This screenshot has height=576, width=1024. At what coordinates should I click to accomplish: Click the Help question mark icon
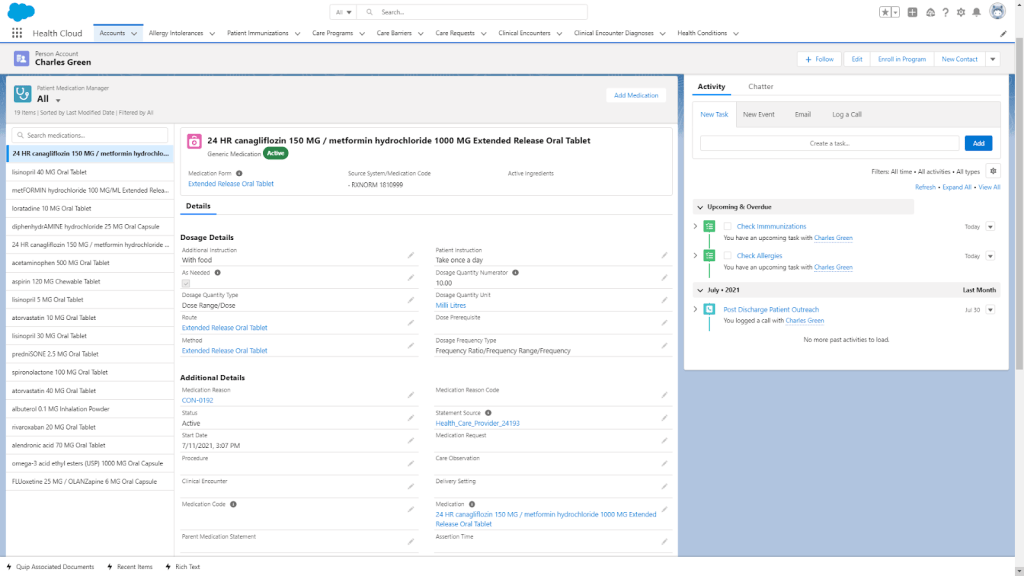(945, 12)
